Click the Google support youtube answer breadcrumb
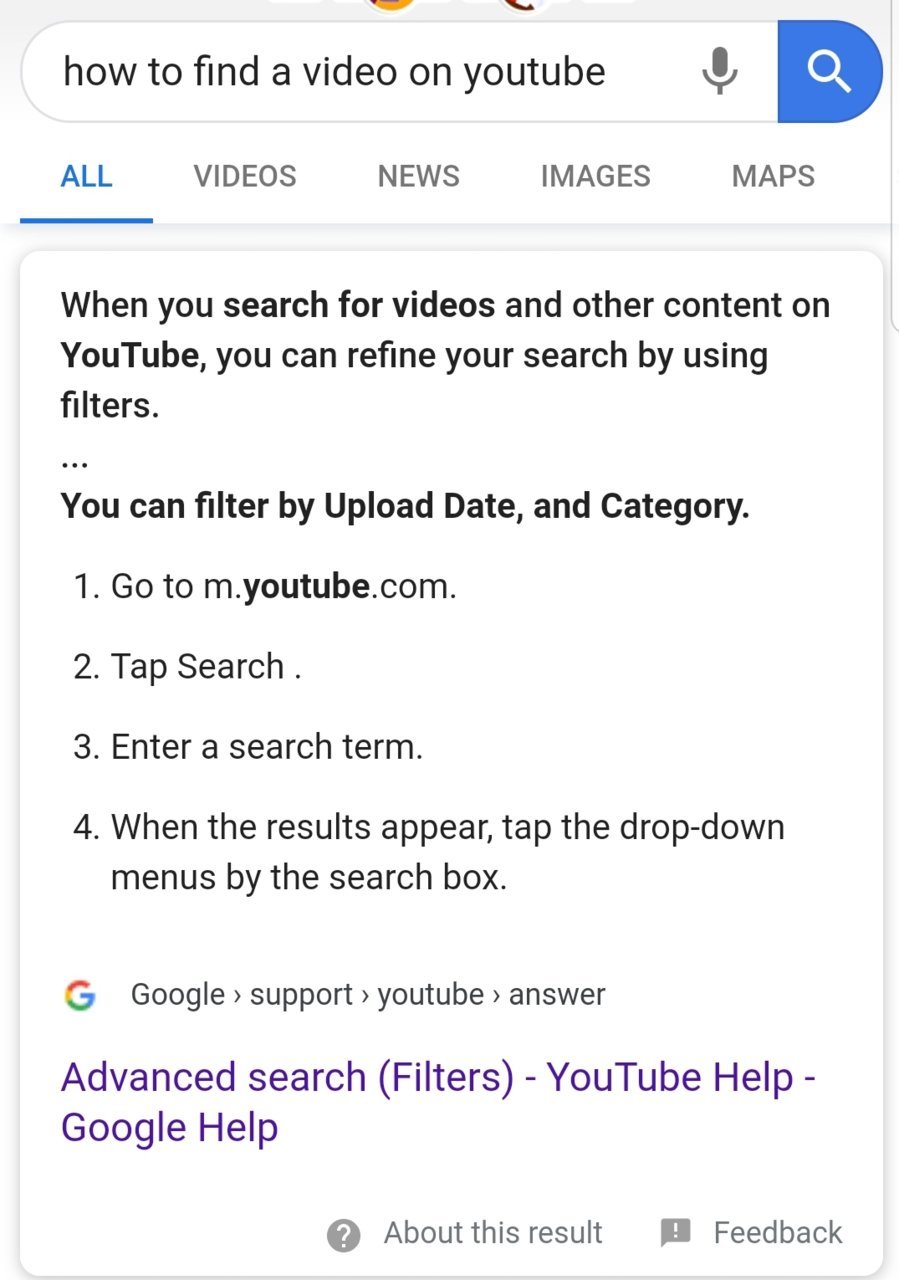This screenshot has width=899, height=1280. pos(368,995)
